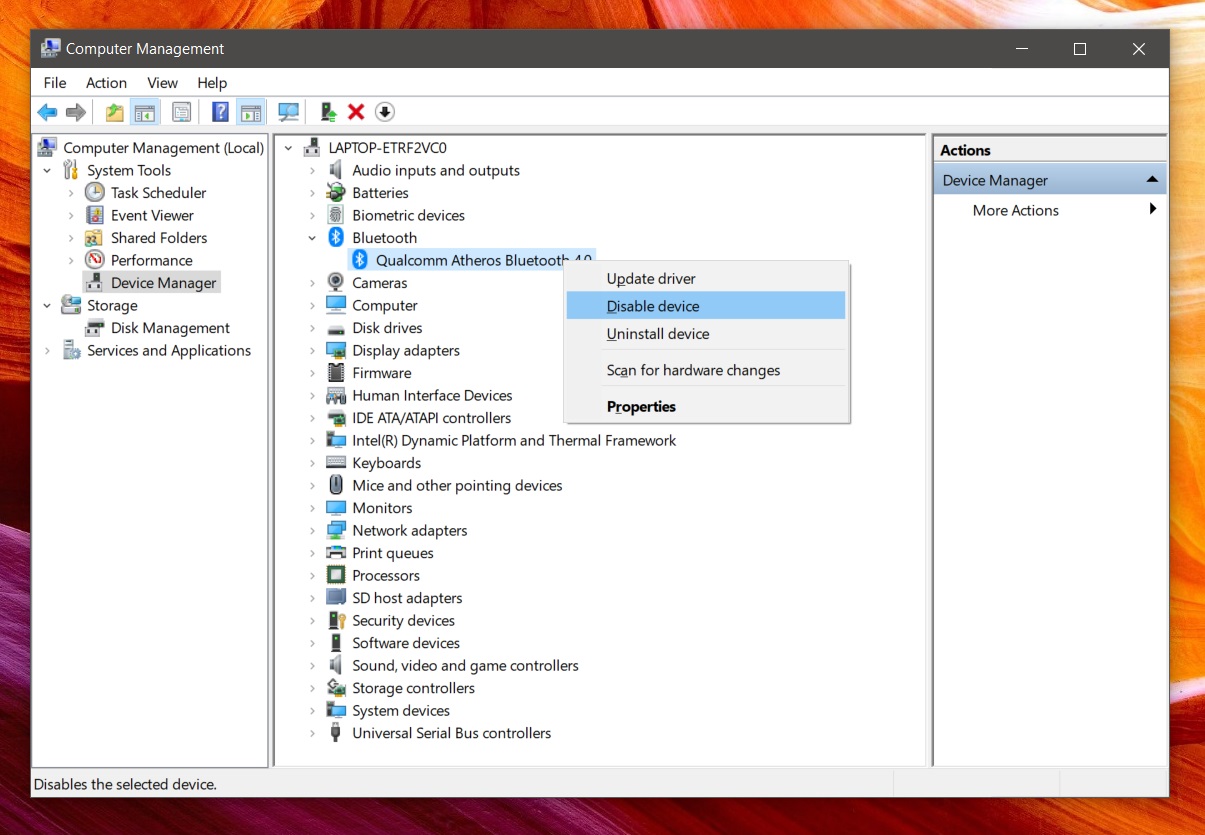The height and width of the screenshot is (835, 1205).
Task: Toggle Show/Hide Console Tree toolbar icon
Action: 145,112
